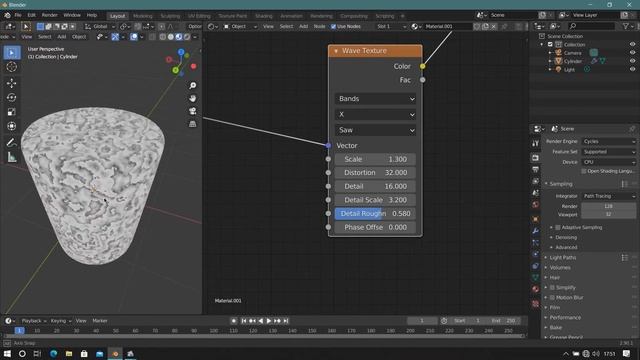Image resolution: width=640 pixels, height=360 pixels.
Task: Activate the Rotate tool
Action: pyautogui.click(x=11, y=98)
